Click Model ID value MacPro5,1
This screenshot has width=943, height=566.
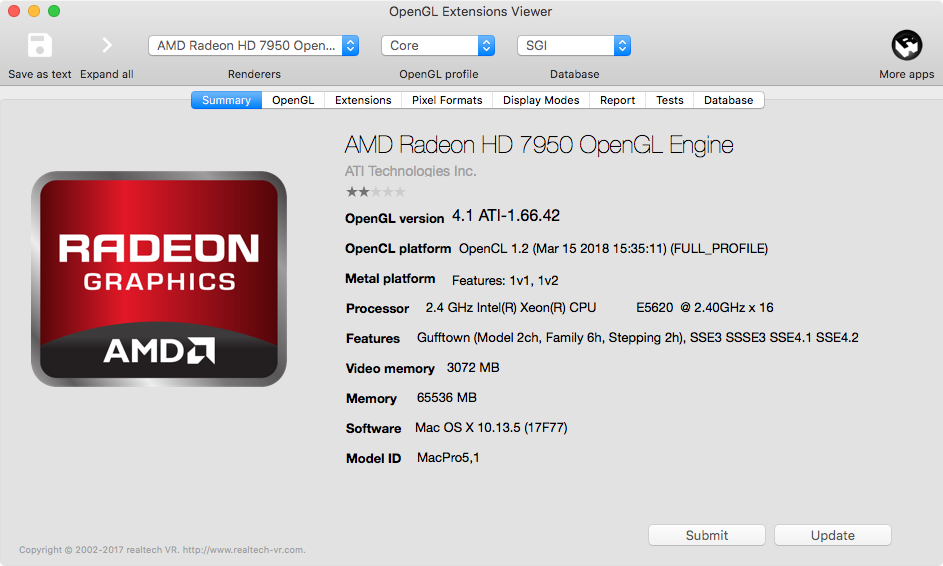448,458
